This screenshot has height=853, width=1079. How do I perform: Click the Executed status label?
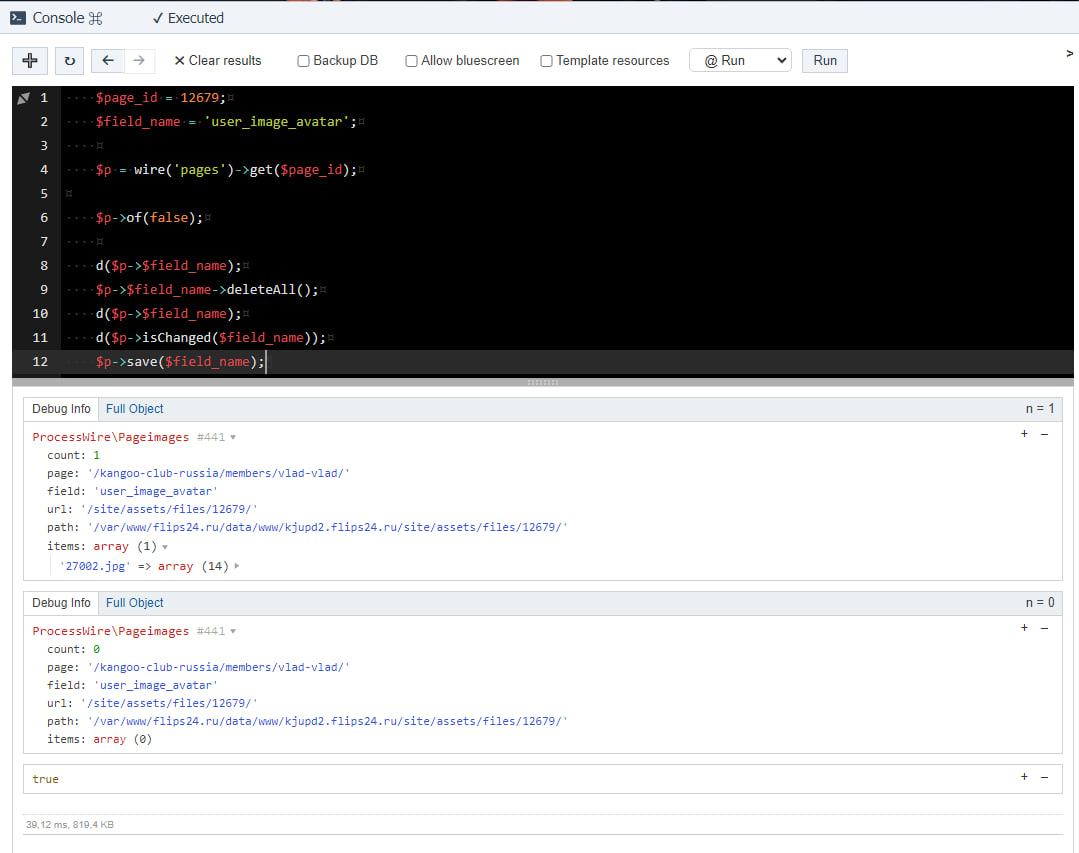pyautogui.click(x=188, y=18)
